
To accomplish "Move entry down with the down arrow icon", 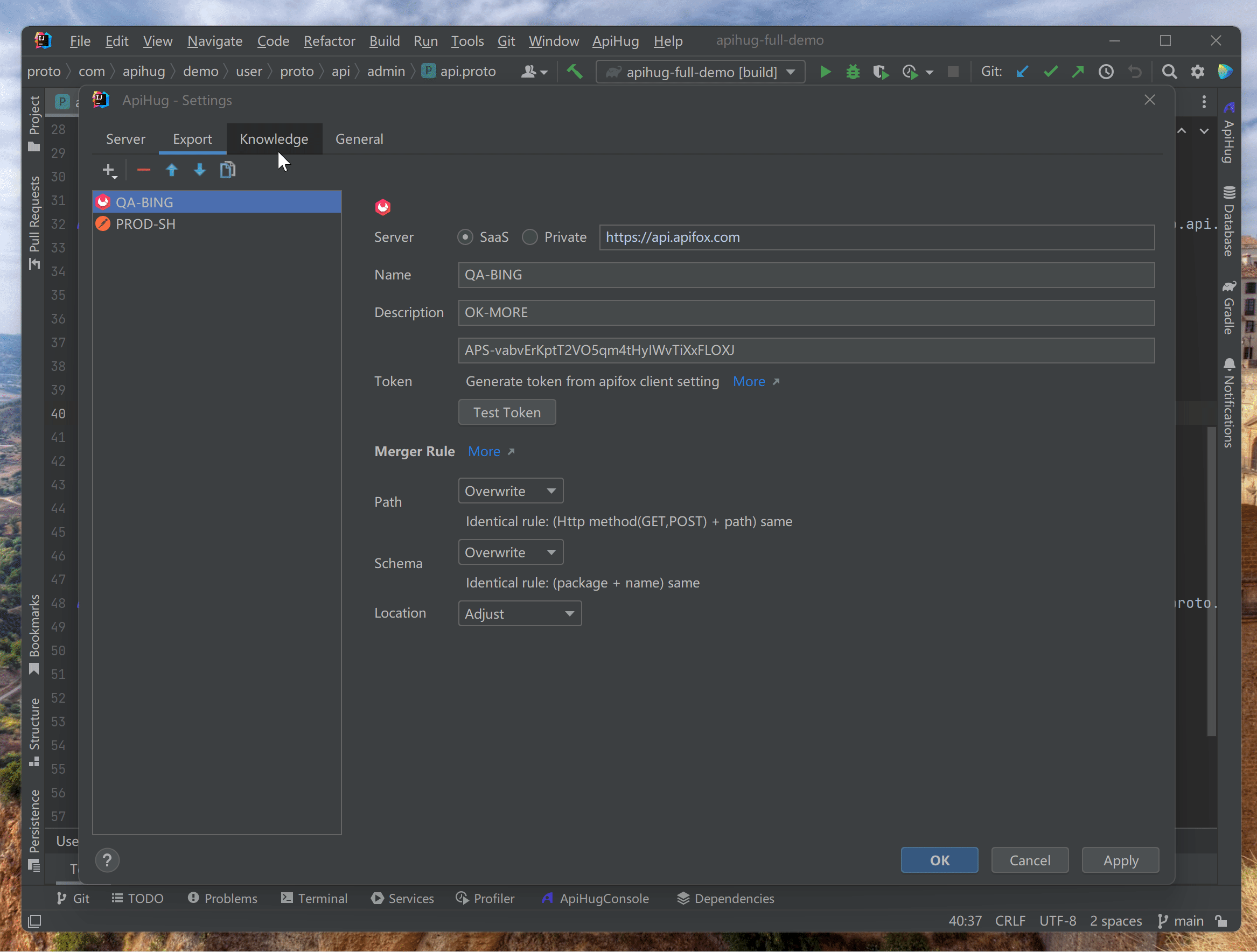I will [x=199, y=170].
